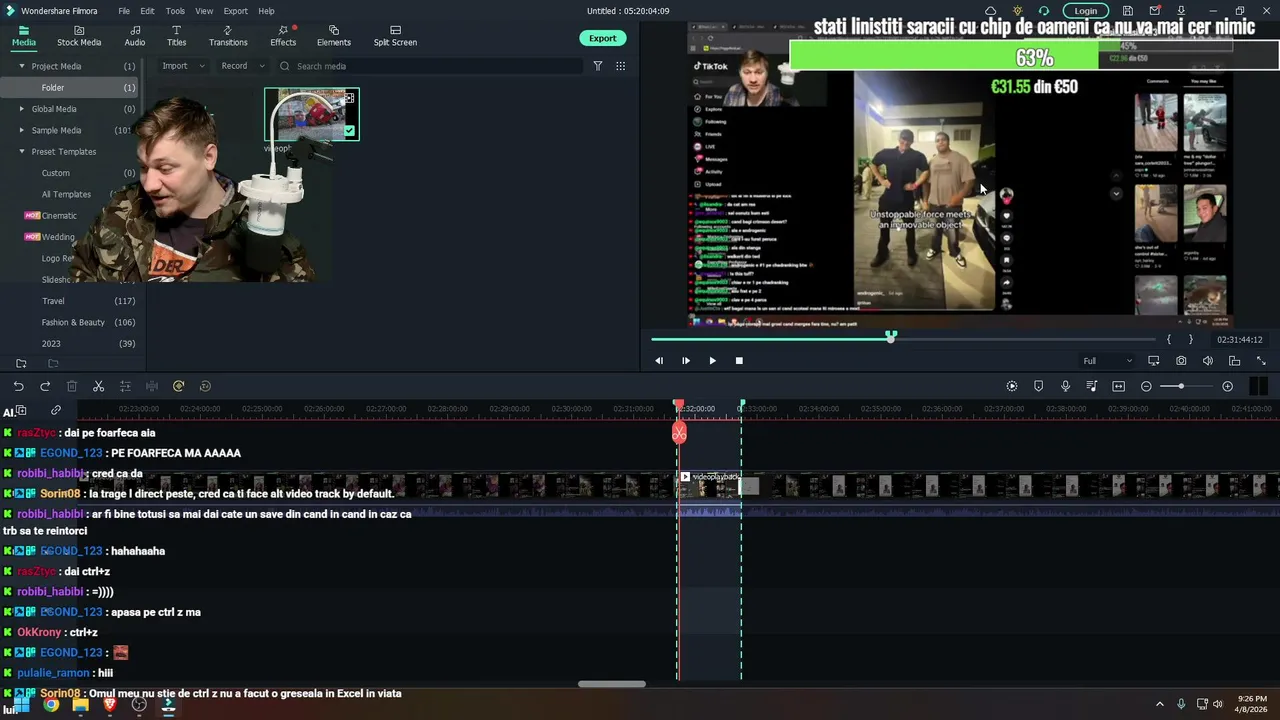Add a marker with the shield marker icon
The height and width of the screenshot is (720, 1280).
[1038, 386]
